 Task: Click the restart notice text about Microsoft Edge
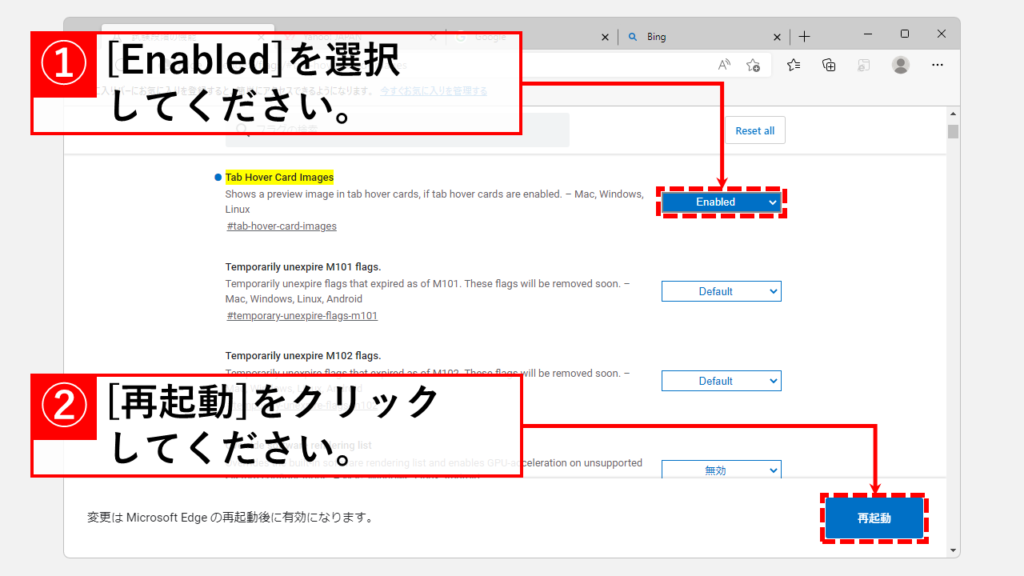[231, 517]
